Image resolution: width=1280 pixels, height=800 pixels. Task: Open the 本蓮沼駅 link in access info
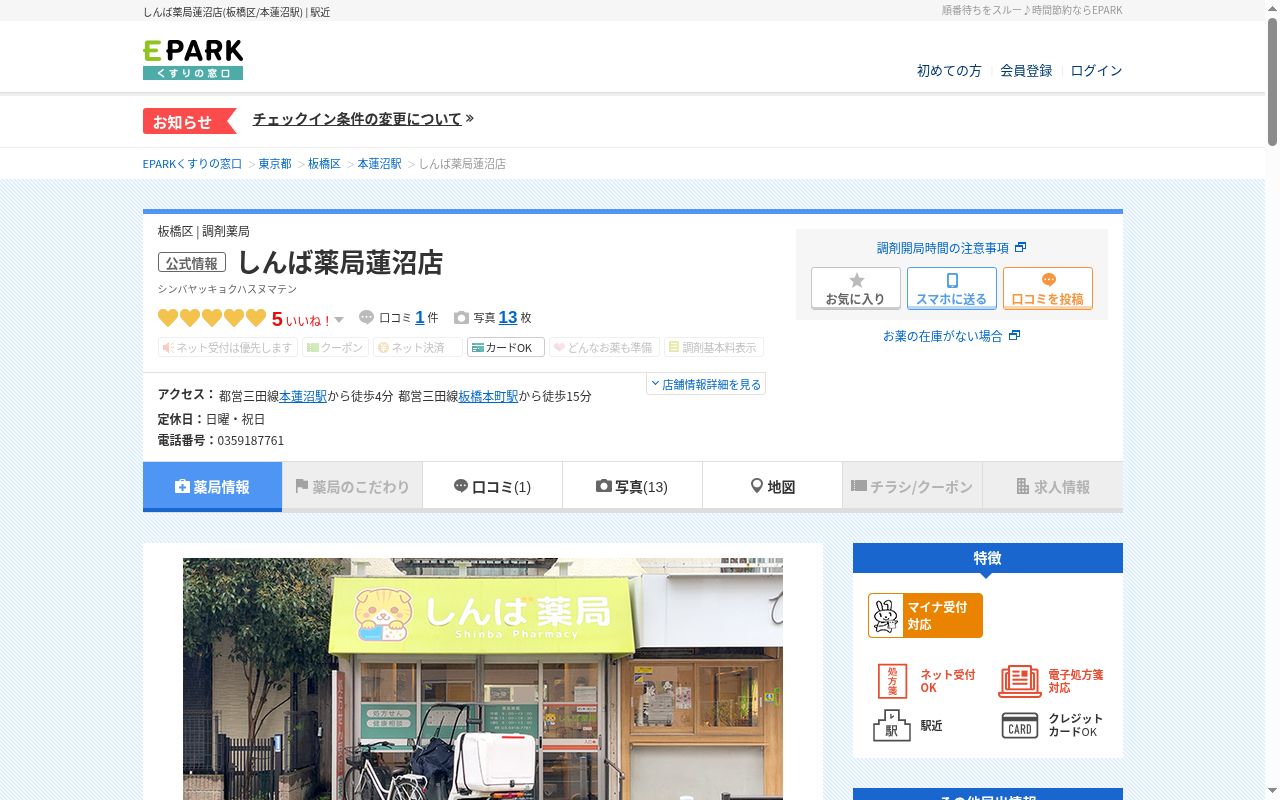(x=303, y=396)
